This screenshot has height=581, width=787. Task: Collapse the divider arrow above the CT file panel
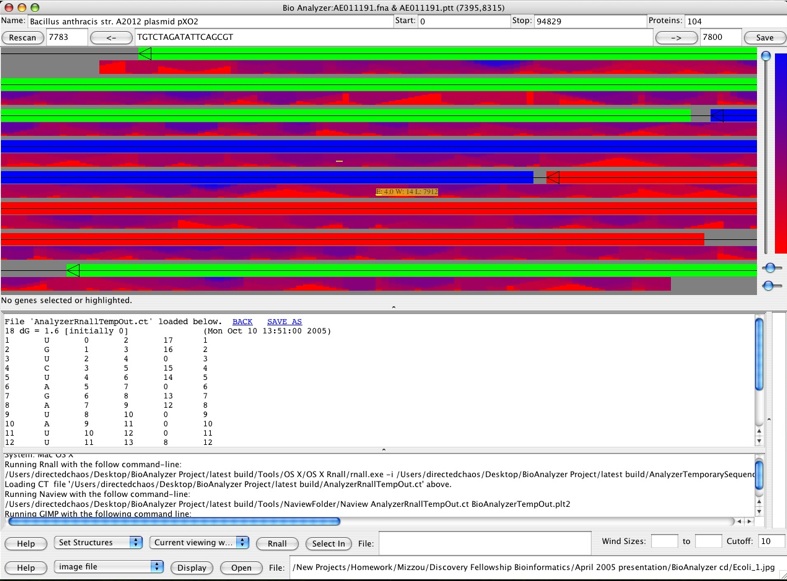point(394,307)
